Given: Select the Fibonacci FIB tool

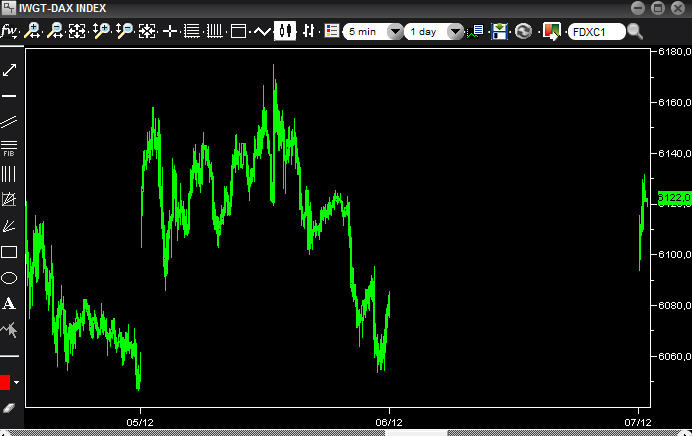Looking at the screenshot, I should pos(9,148).
